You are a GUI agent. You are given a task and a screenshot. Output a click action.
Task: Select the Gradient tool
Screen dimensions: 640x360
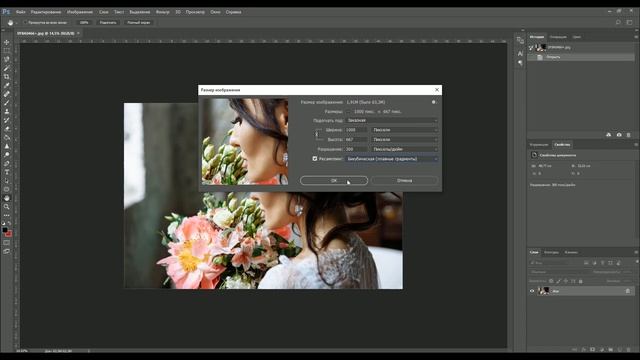pos(7,137)
